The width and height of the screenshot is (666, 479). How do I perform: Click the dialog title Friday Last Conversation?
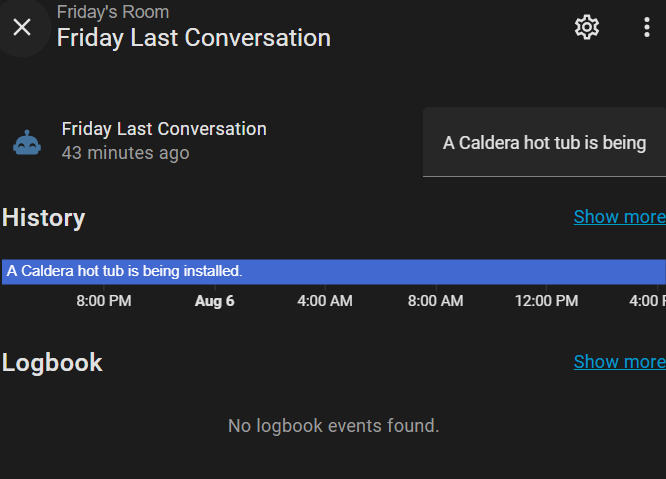coord(193,38)
